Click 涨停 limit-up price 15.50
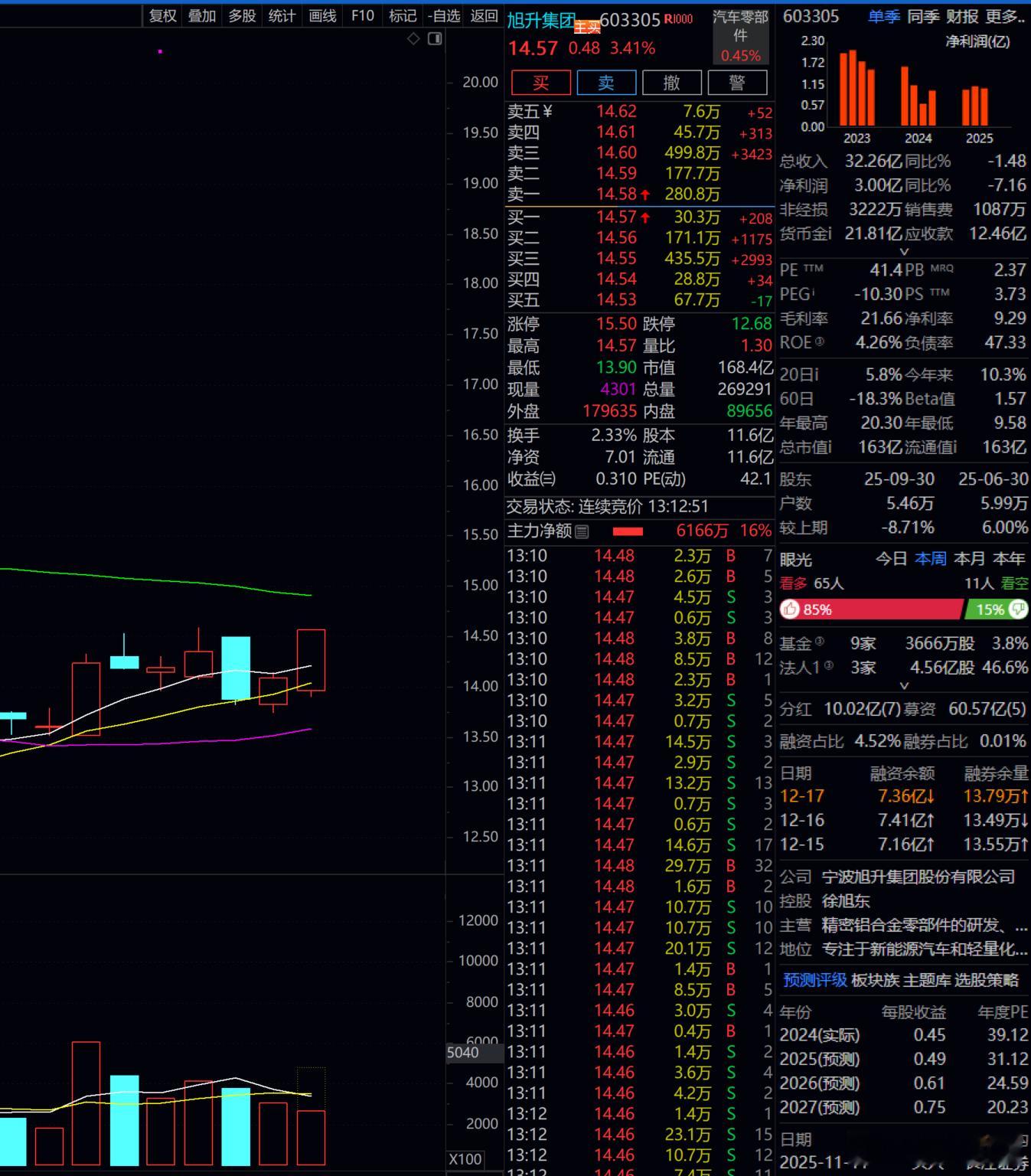Viewport: 1031px width, 1176px height. [x=617, y=324]
